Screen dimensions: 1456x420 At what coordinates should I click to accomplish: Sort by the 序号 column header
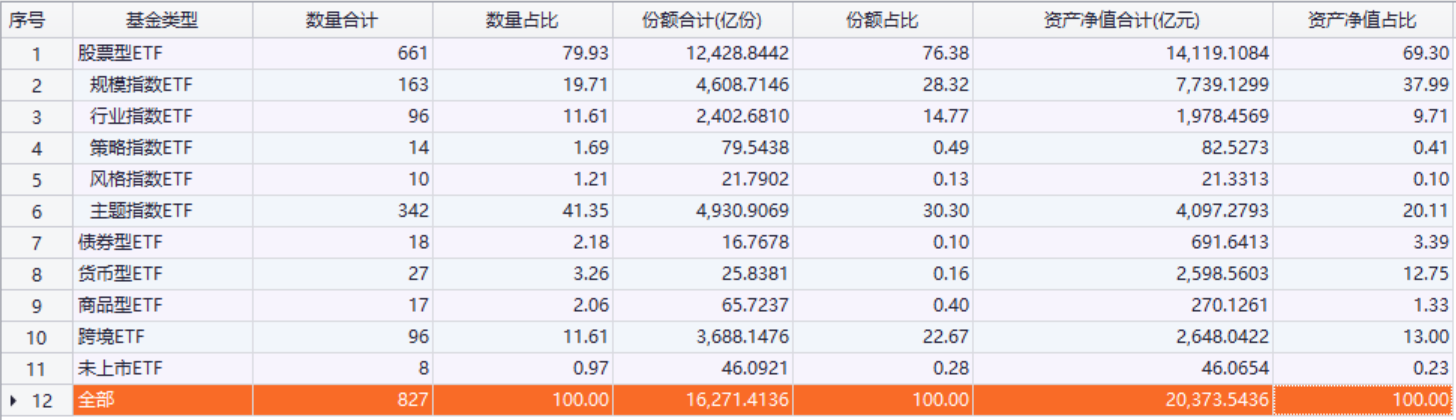(x=27, y=20)
